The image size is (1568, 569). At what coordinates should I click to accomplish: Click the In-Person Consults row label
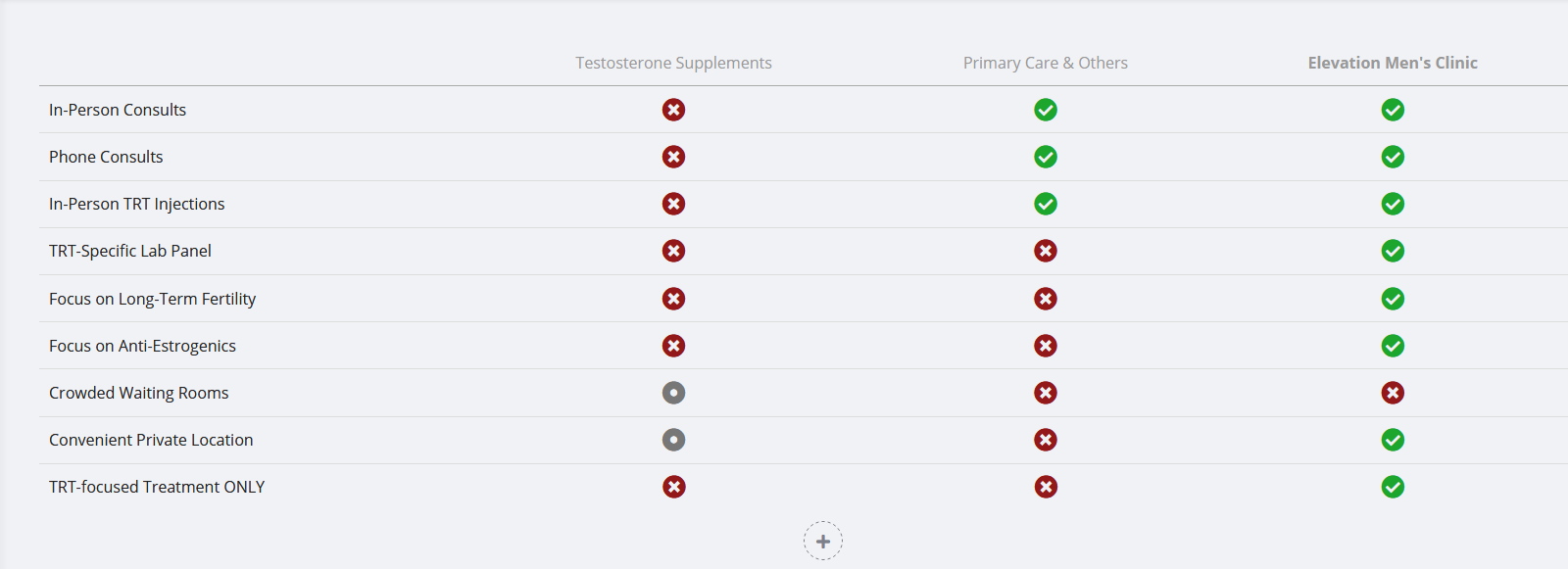coord(118,110)
